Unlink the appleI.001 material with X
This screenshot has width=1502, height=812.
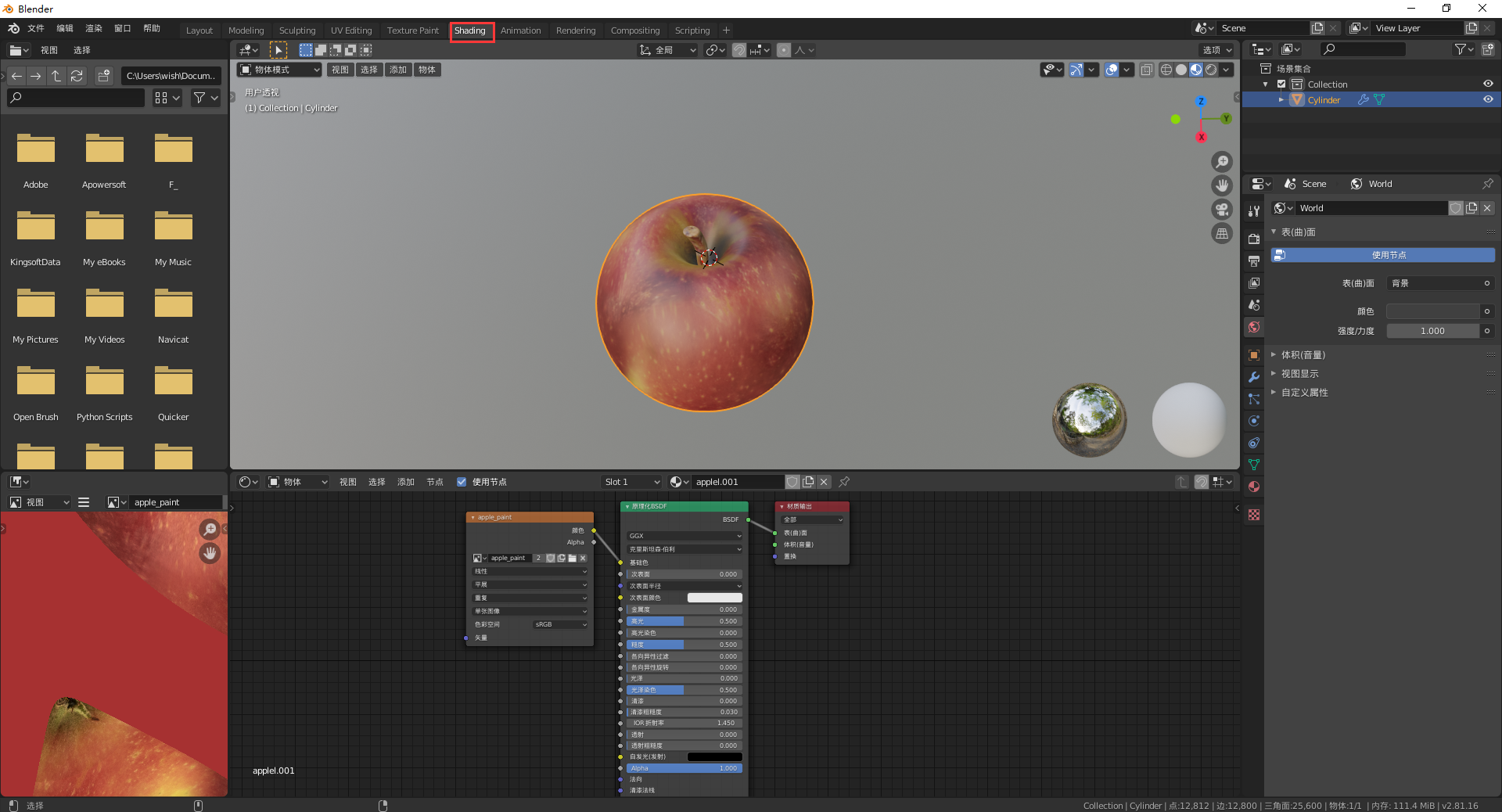tap(824, 482)
